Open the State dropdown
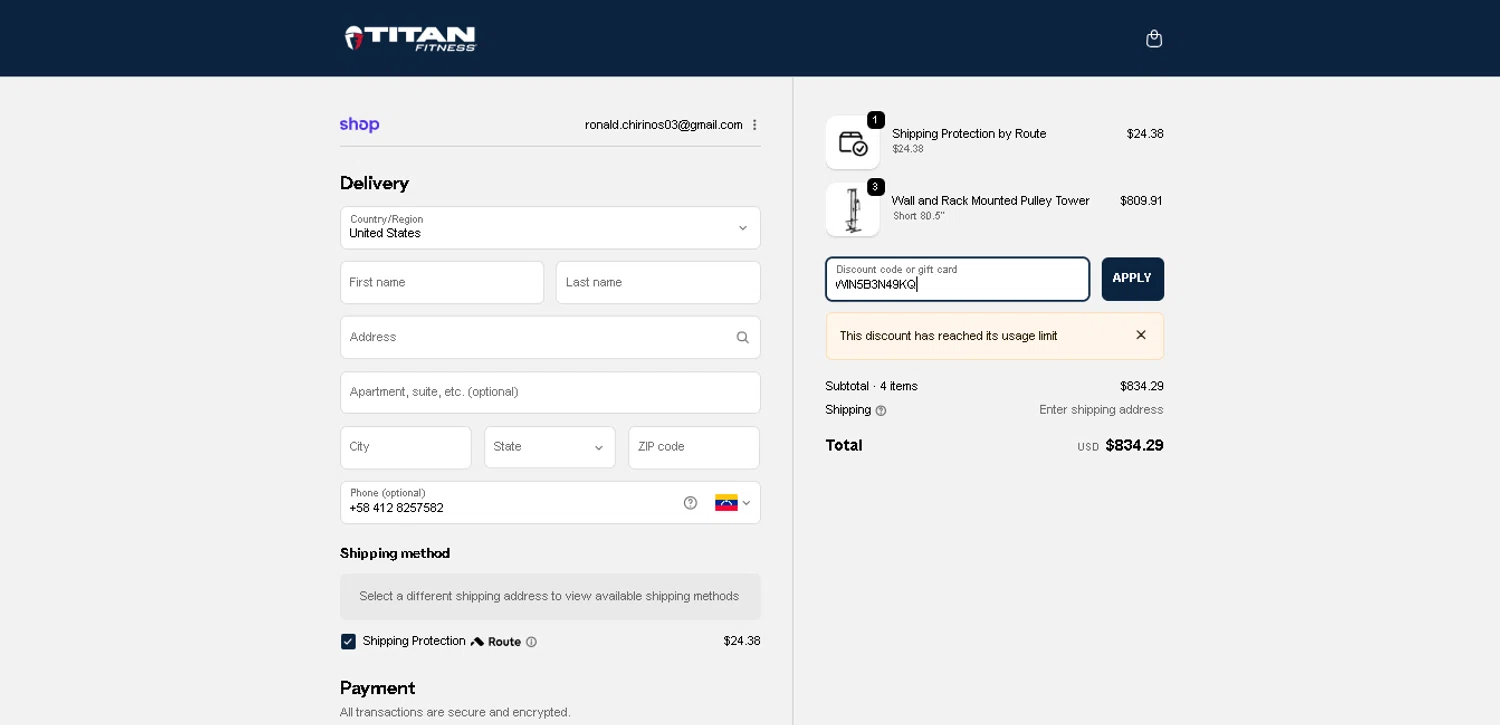 (550, 447)
